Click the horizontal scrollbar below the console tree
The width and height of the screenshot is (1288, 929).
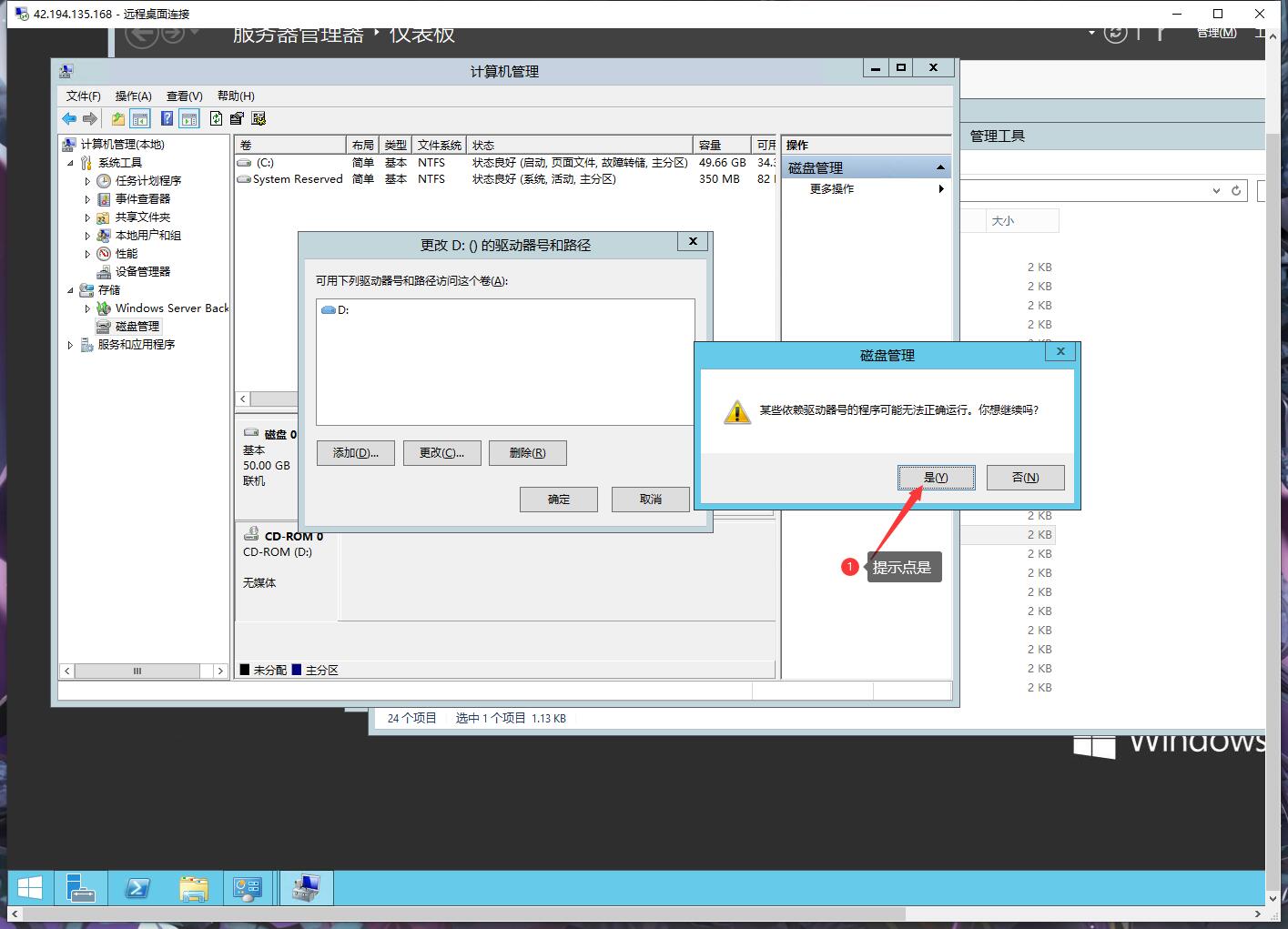click(x=137, y=671)
